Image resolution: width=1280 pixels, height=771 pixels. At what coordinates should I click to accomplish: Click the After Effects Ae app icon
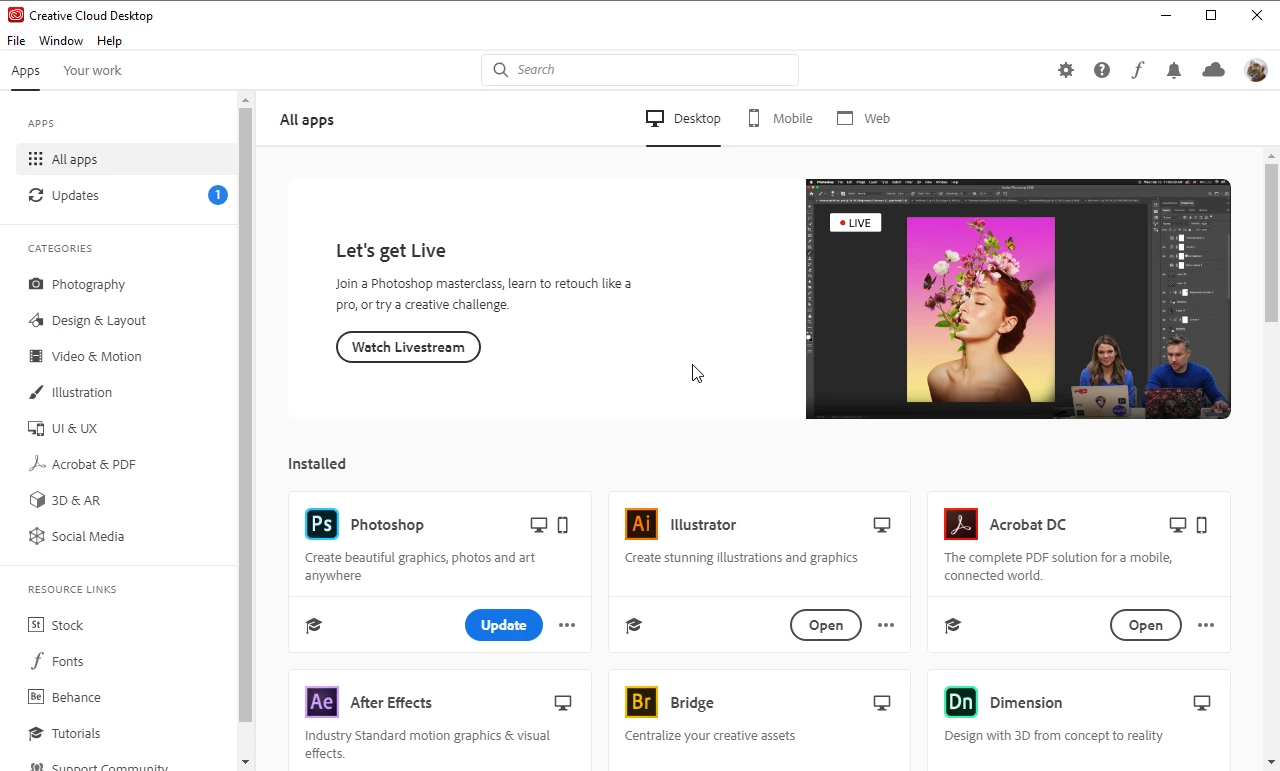(322, 702)
